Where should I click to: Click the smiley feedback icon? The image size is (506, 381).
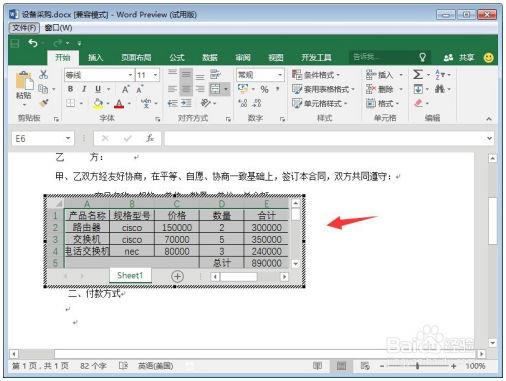tap(488, 58)
